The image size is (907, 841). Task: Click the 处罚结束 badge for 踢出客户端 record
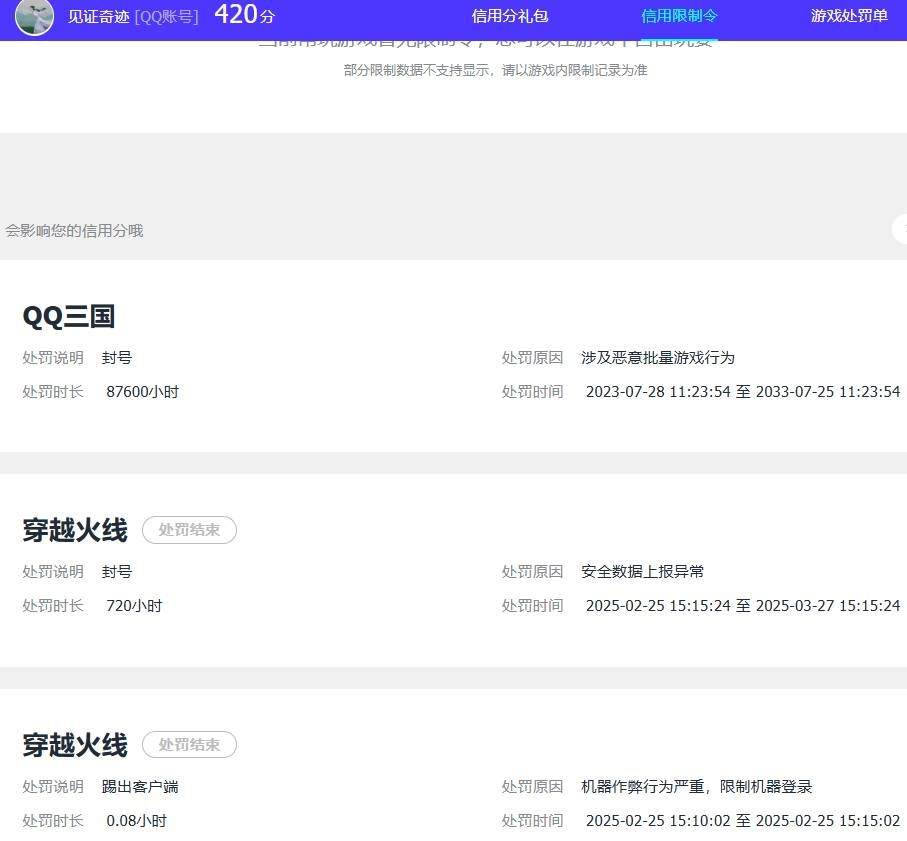point(189,744)
